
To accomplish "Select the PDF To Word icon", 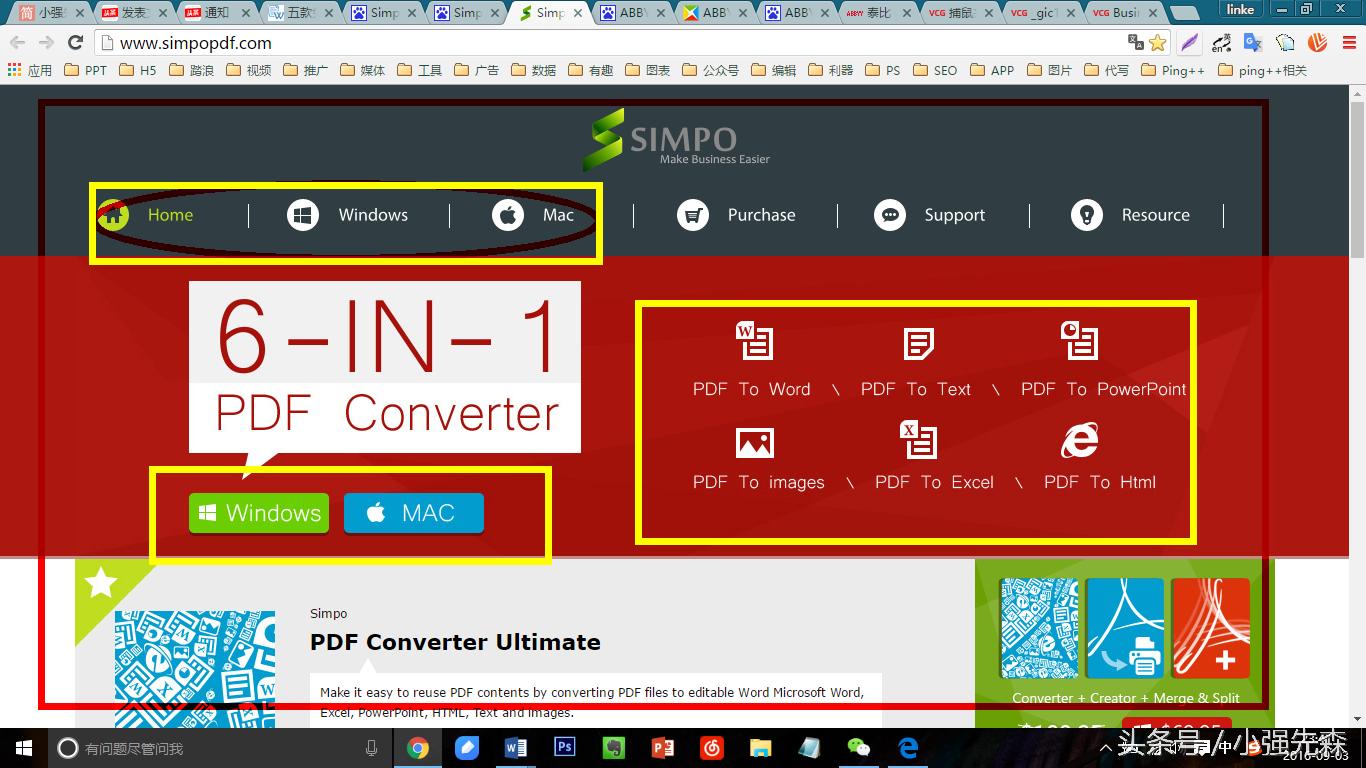I will point(754,341).
